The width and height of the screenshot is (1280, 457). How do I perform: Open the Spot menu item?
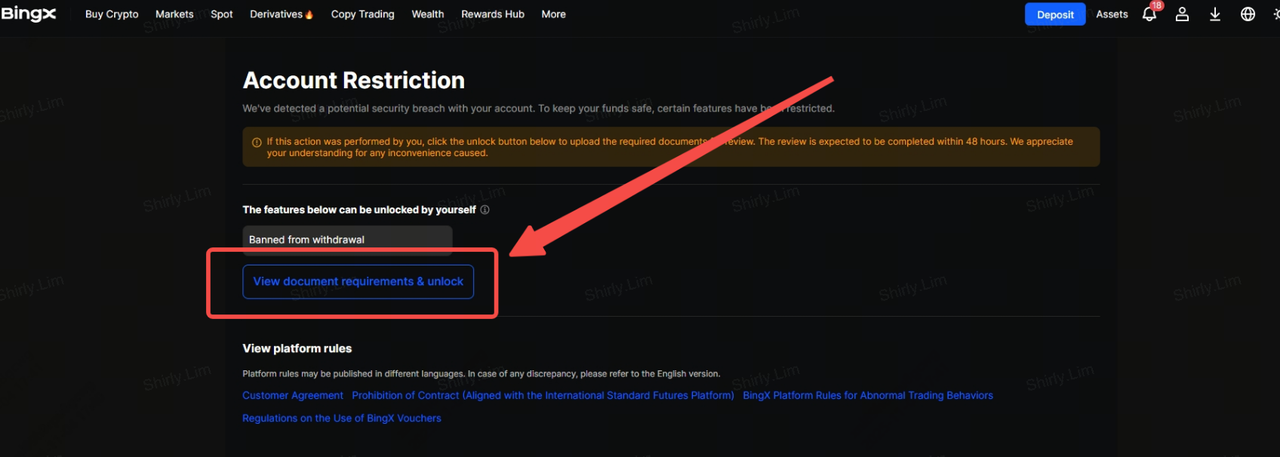click(222, 15)
